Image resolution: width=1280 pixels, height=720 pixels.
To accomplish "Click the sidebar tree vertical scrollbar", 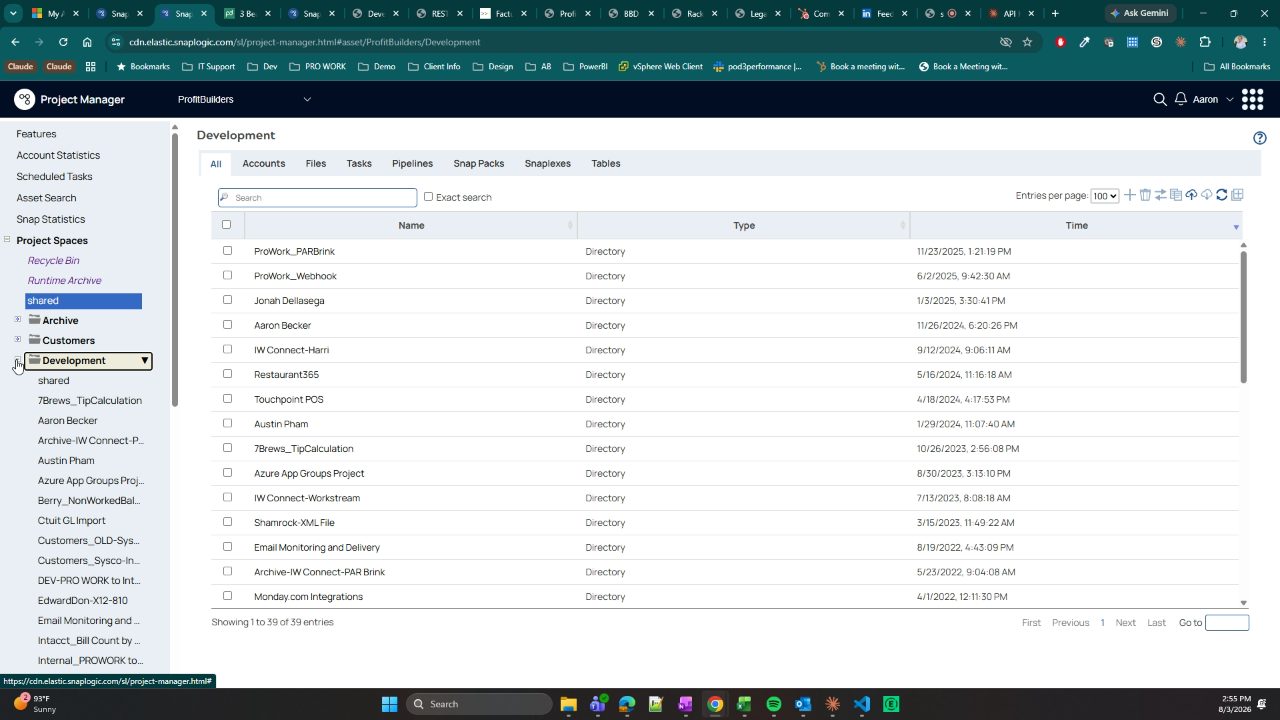I will click(175, 268).
